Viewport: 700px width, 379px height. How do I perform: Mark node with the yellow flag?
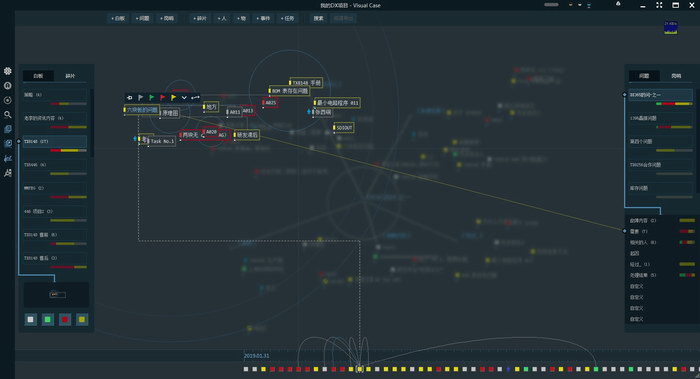[173, 97]
